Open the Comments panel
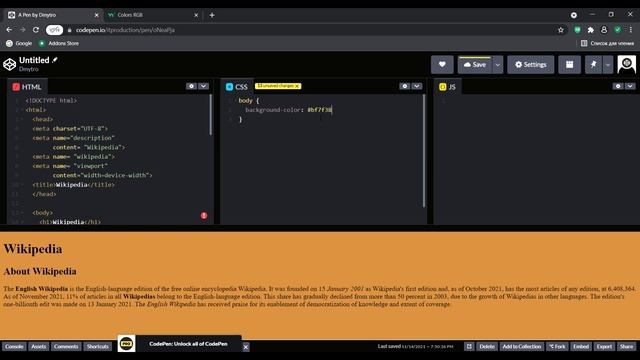 point(66,346)
